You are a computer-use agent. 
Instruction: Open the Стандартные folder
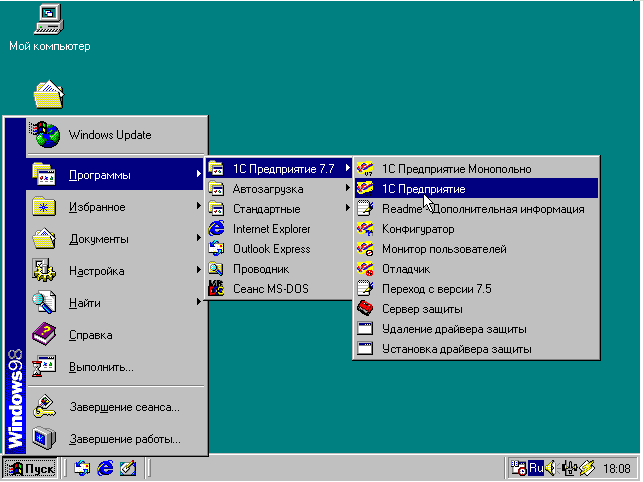pyautogui.click(x=279, y=209)
